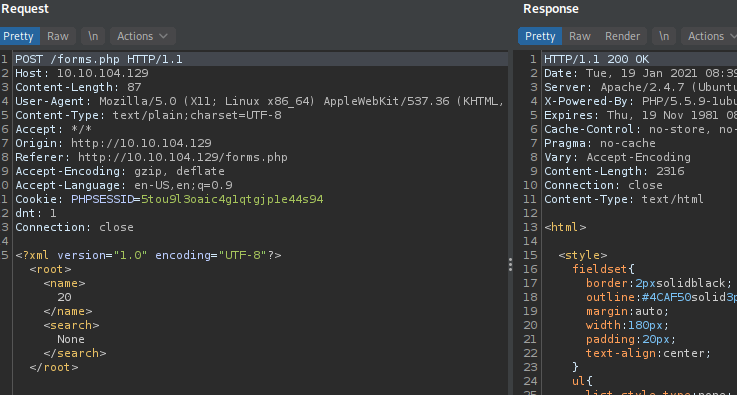737x395 pixels.
Task: Toggle \n display in Response pane
Action: [x=664, y=36]
